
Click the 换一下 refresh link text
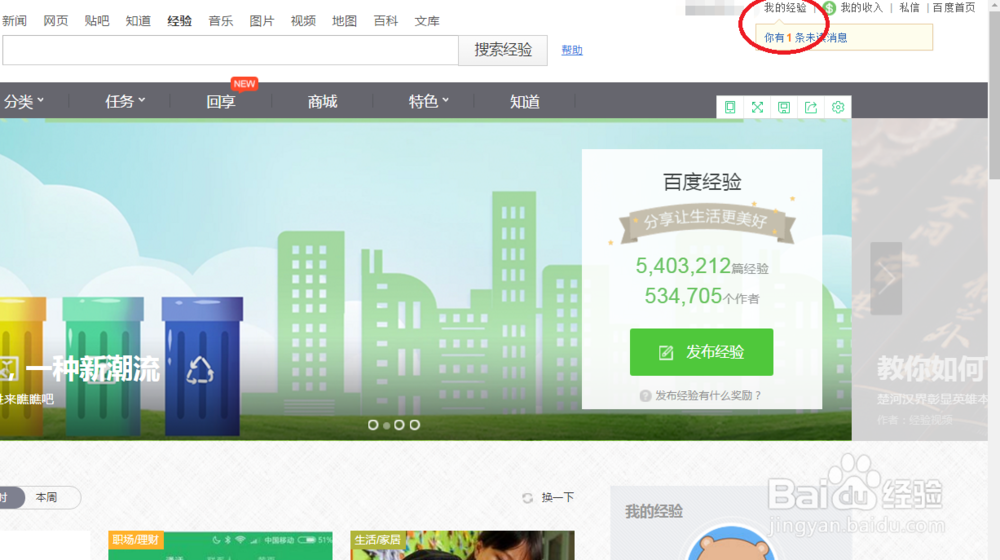(558, 497)
